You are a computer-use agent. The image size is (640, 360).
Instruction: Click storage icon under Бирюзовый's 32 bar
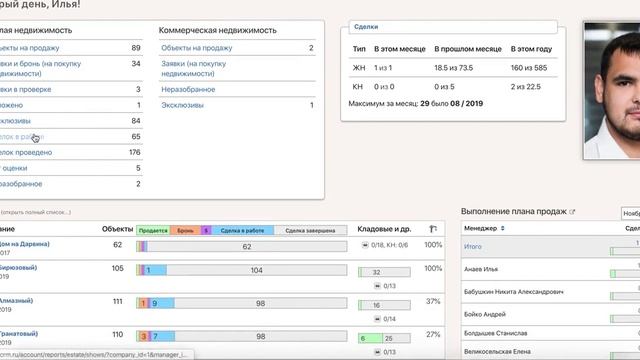coord(378,286)
